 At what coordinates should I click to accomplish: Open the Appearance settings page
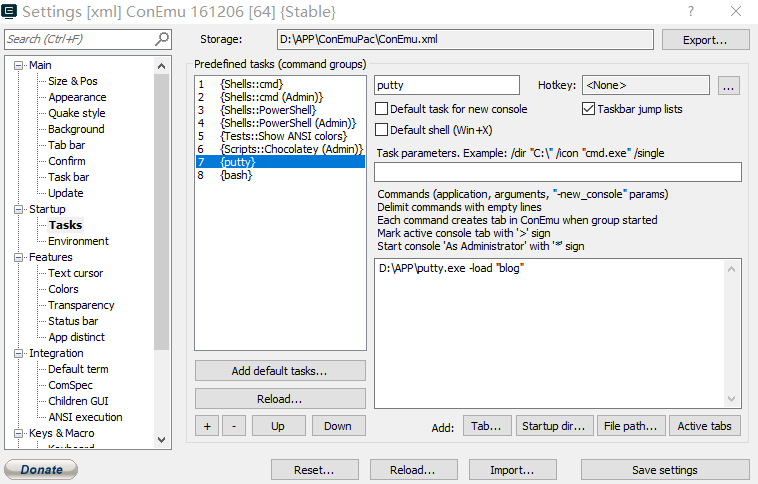point(77,97)
